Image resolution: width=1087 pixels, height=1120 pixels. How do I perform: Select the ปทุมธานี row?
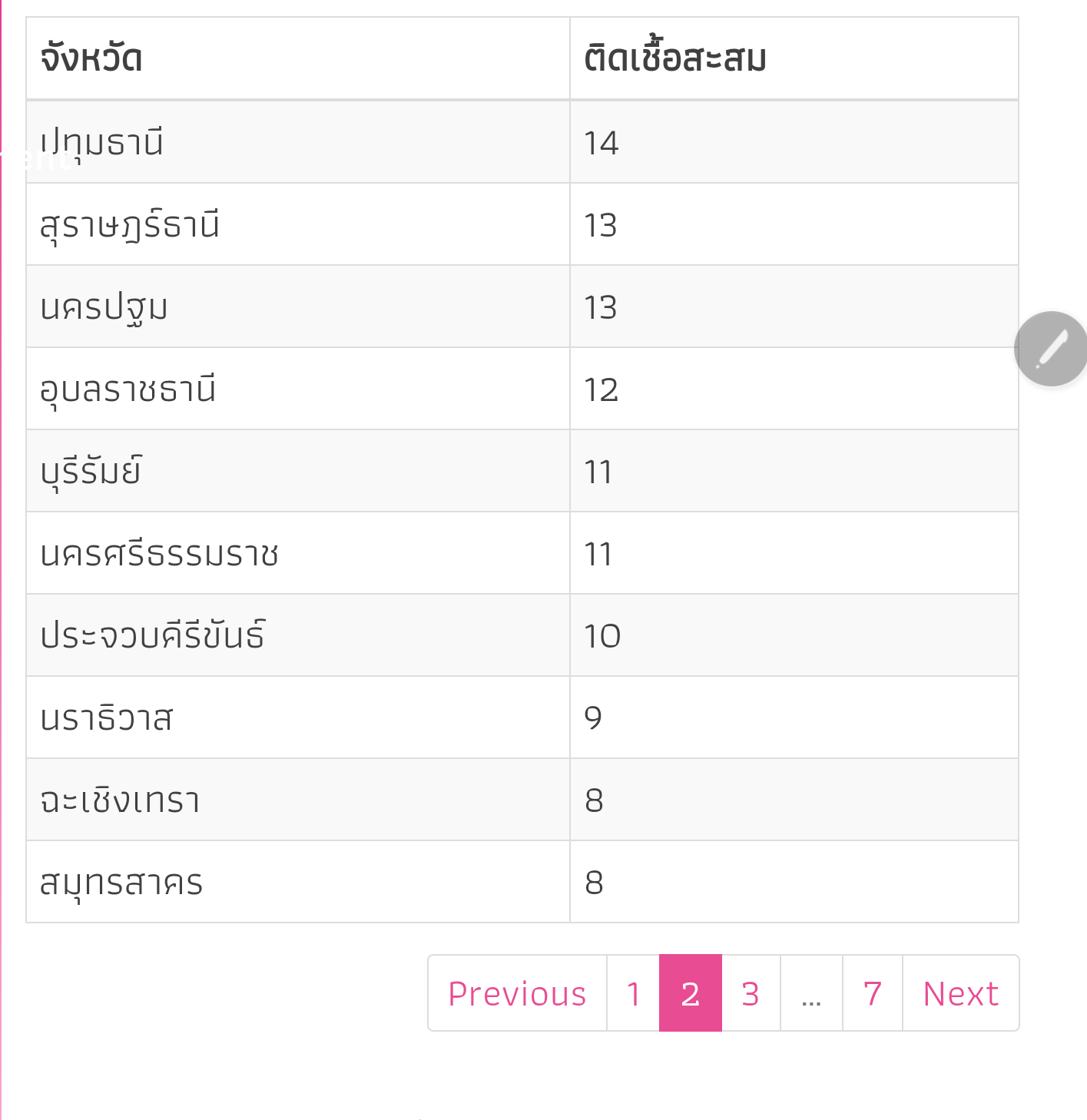[x=102, y=143]
